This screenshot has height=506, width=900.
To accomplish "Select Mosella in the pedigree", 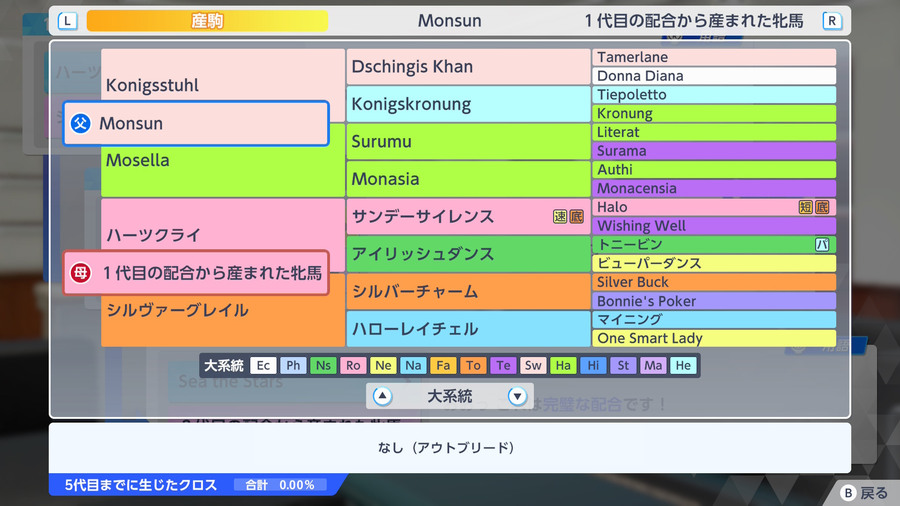I will 223,160.
